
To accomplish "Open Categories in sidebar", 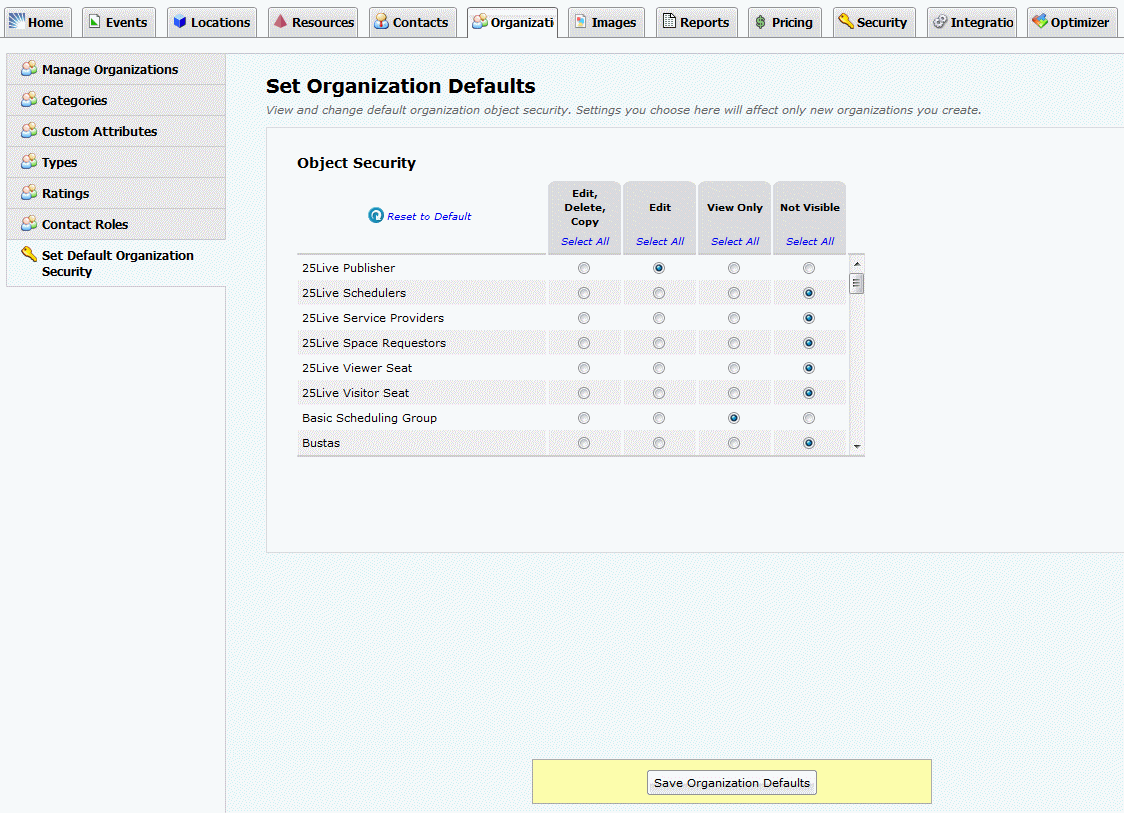I will point(116,100).
